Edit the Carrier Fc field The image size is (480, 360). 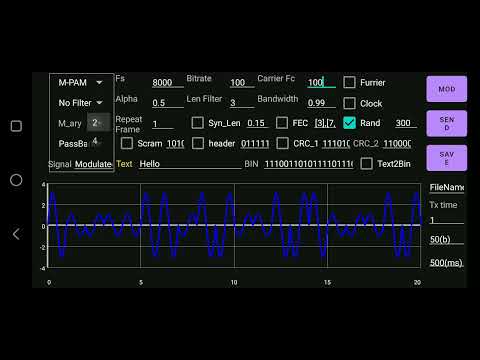coord(321,83)
